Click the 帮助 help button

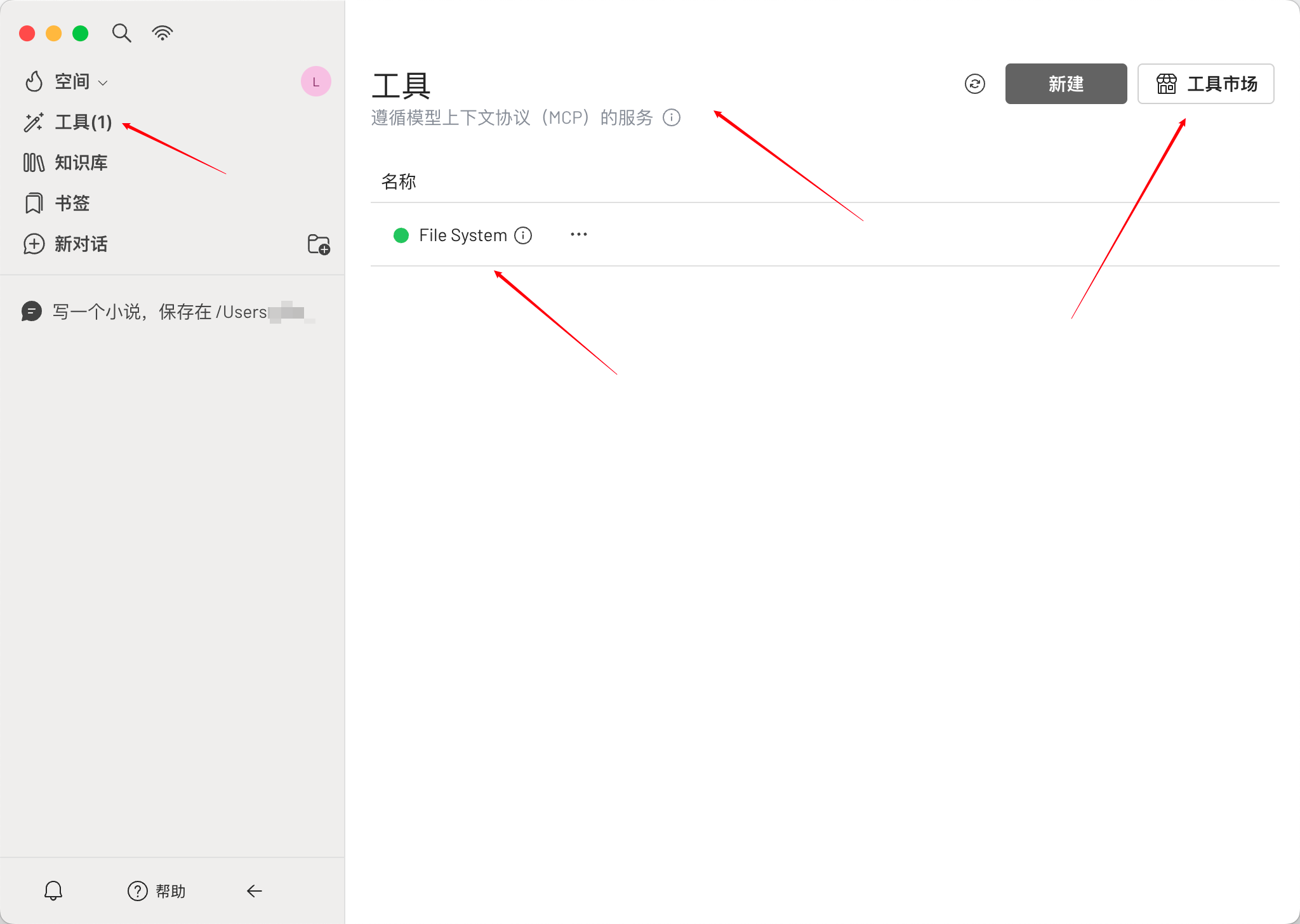pyautogui.click(x=157, y=891)
